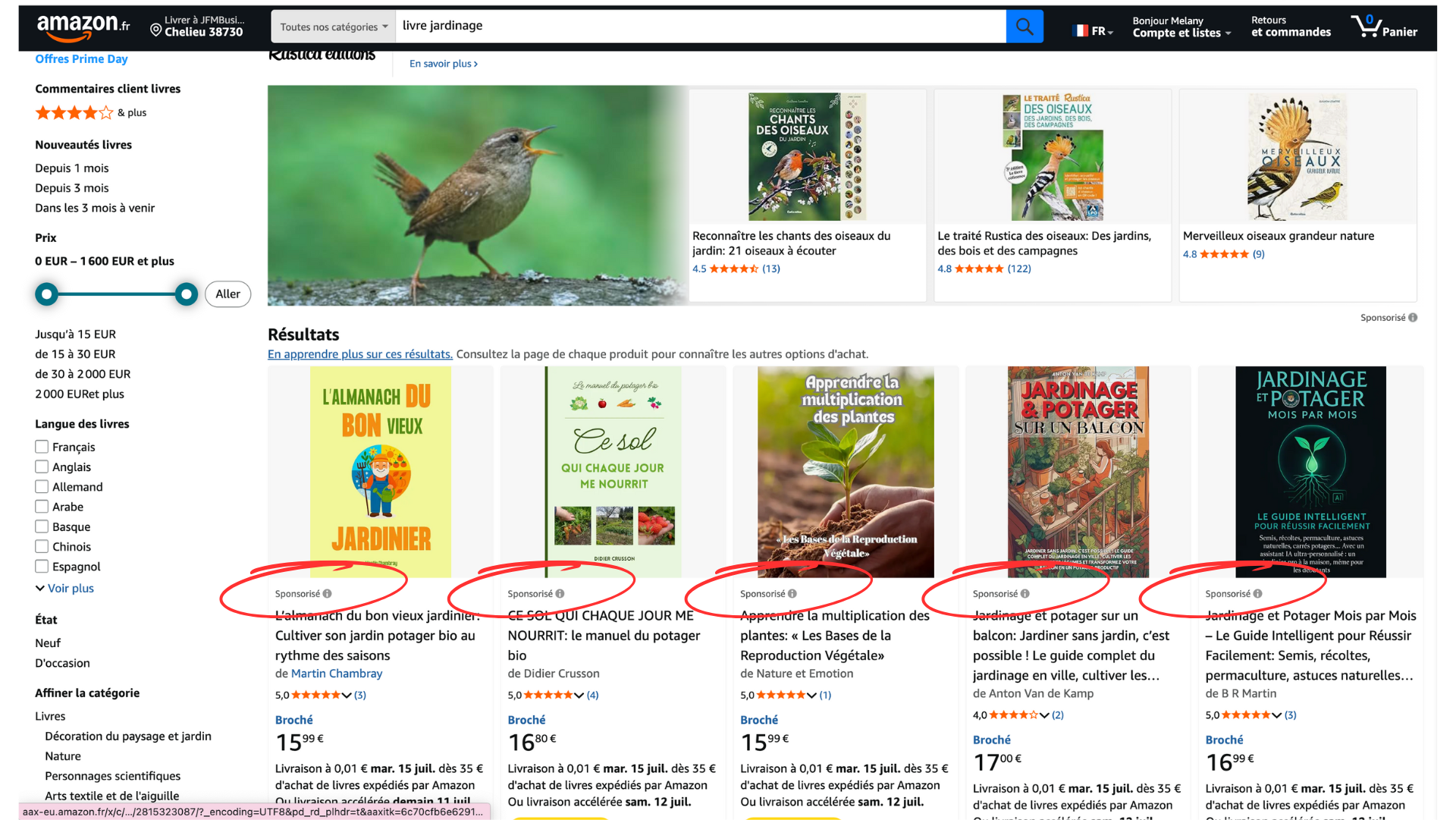The height and width of the screenshot is (820, 1456).
Task: Open En apprendre plus sur ces résultats link
Action: point(359,354)
